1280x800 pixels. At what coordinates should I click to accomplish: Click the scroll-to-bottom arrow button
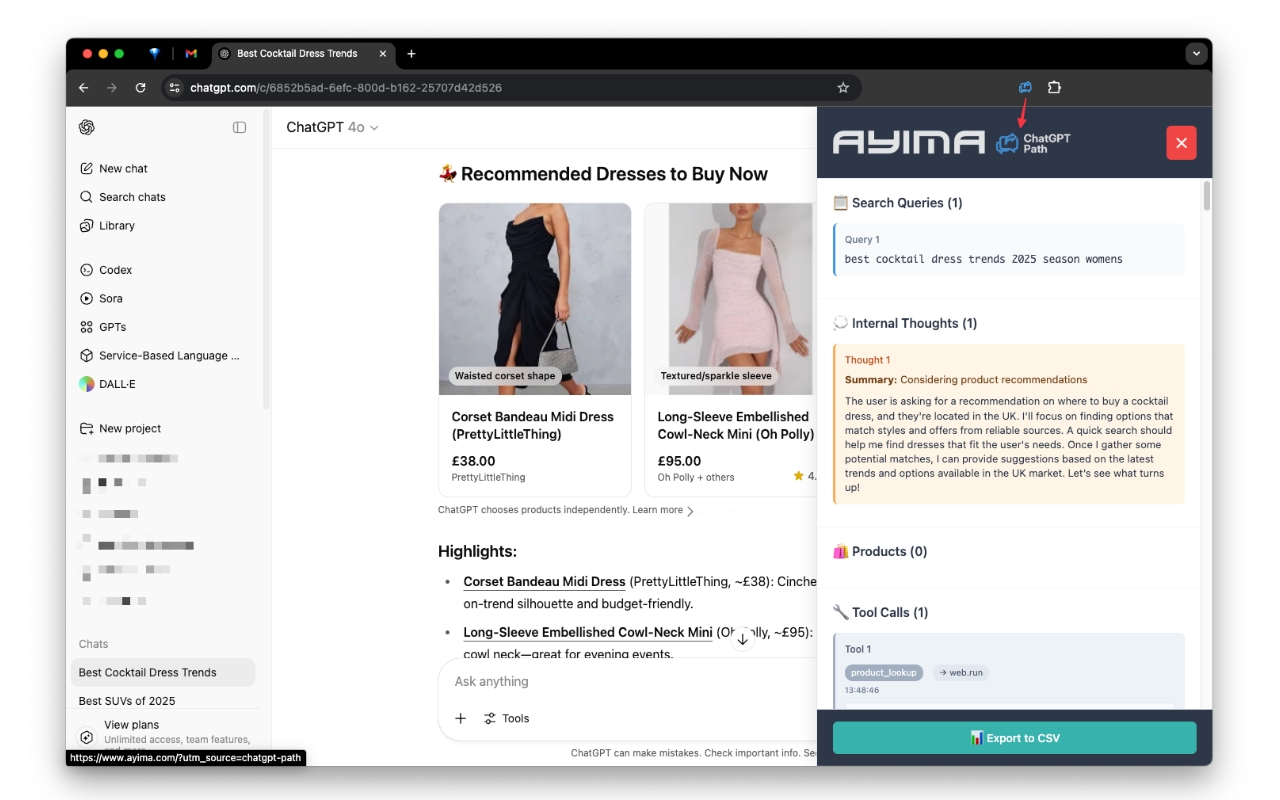coord(742,638)
